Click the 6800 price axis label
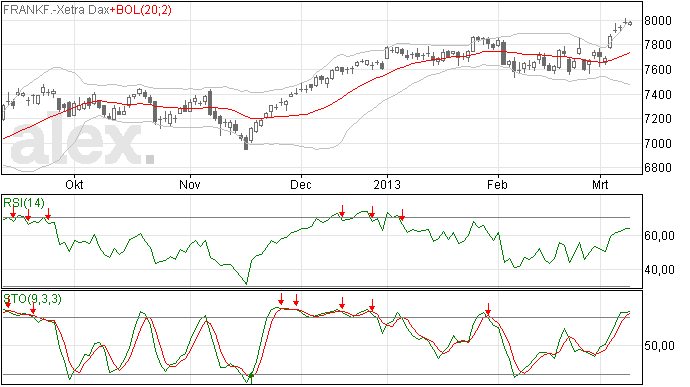The width and height of the screenshot is (690, 387). point(657,168)
